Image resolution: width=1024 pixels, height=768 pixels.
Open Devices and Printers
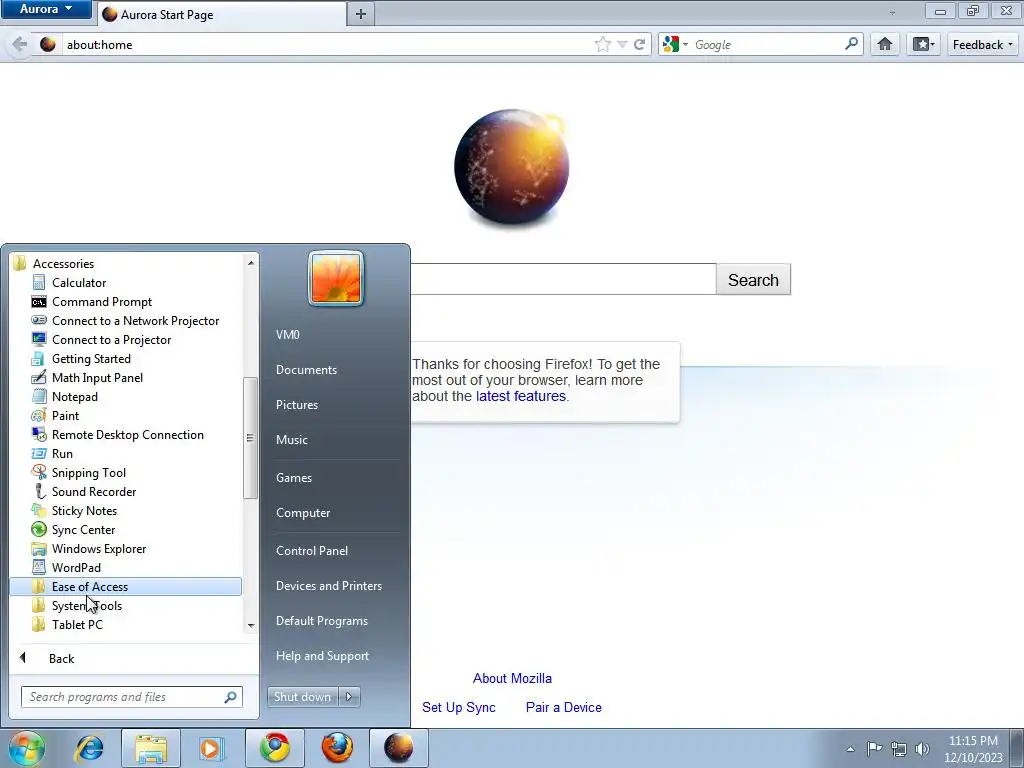328,586
